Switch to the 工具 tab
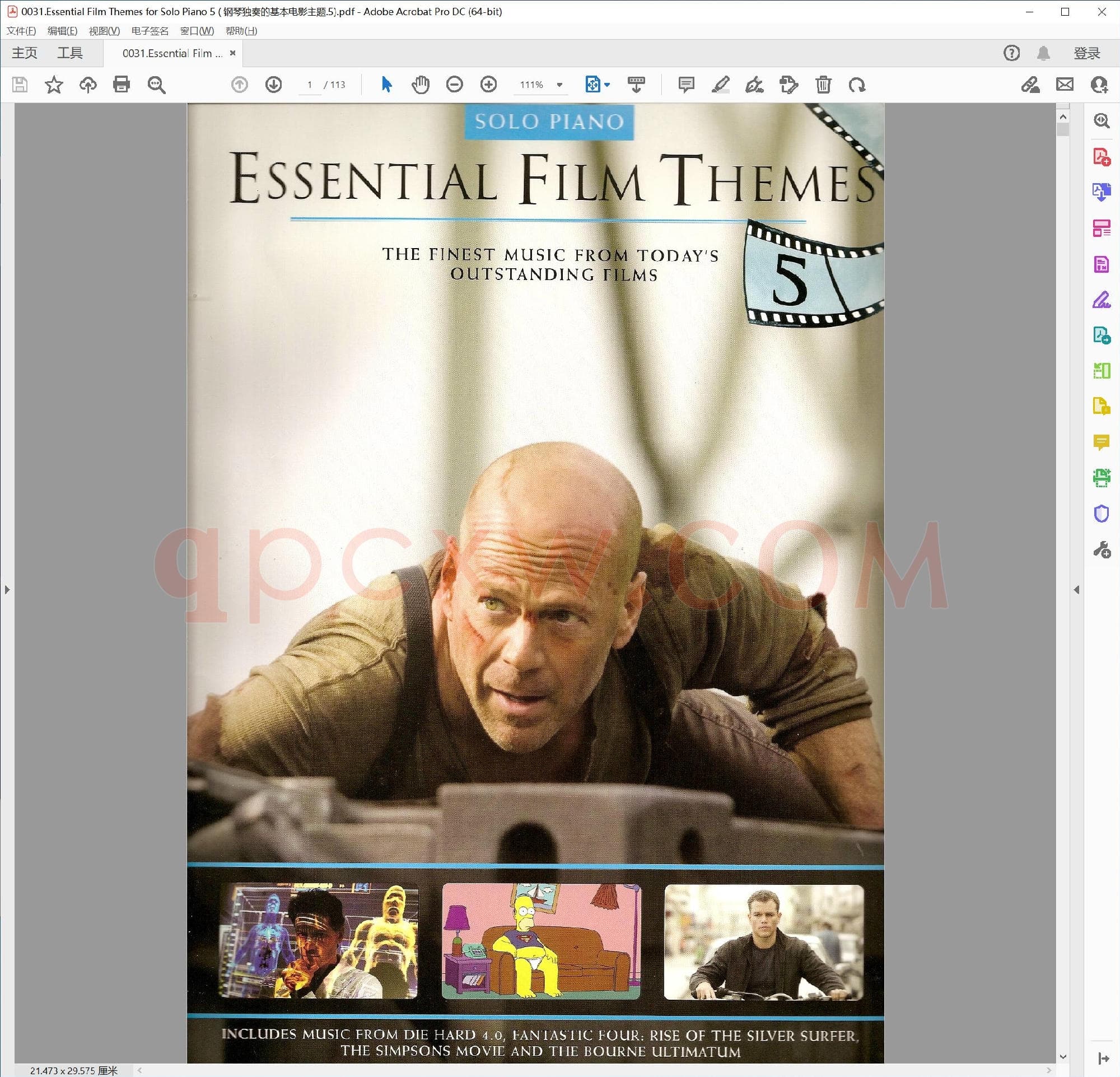Viewport: 1120px width, 1077px height. tap(69, 53)
